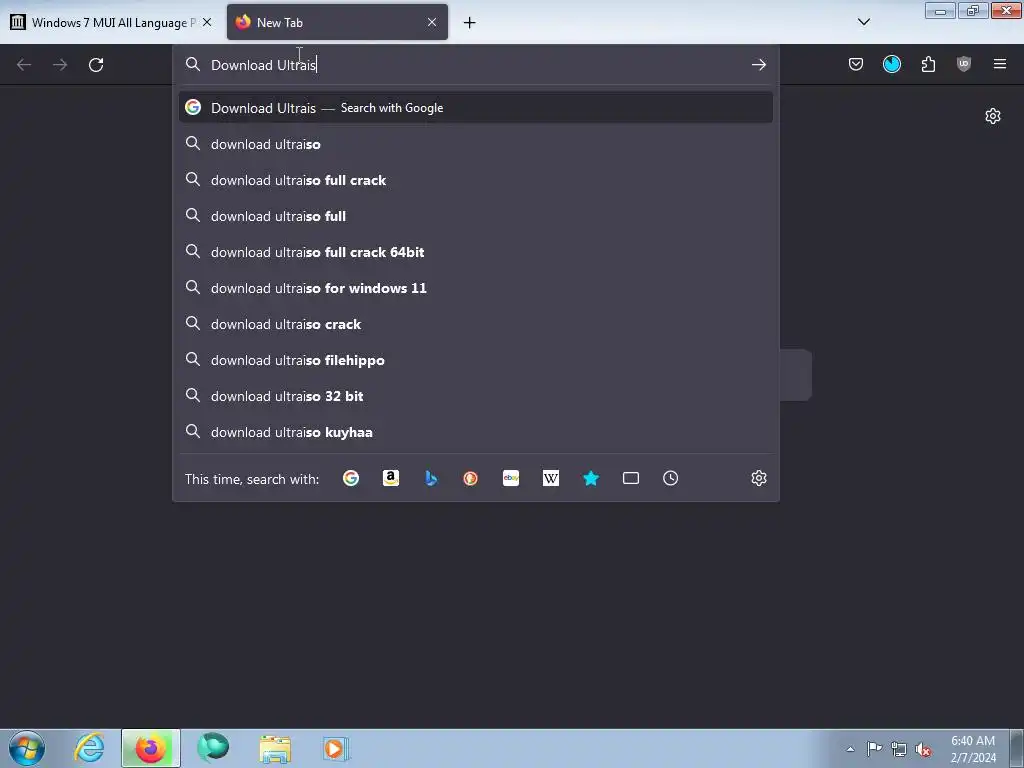This screenshot has width=1024, height=768.
Task: Launch Windows Media Player from taskbar
Action: (x=336, y=748)
